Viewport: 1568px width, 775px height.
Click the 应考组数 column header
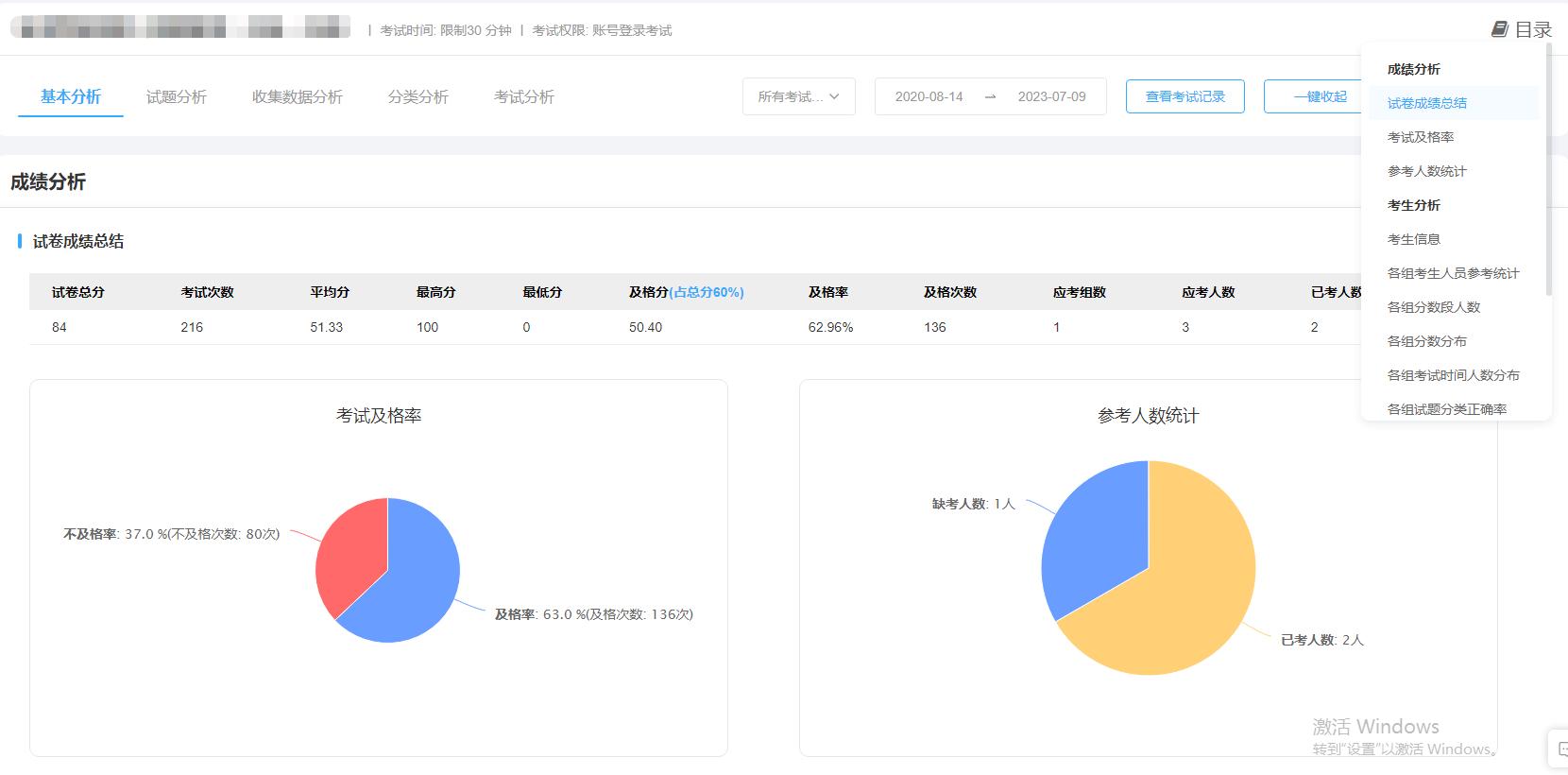pos(1080,292)
